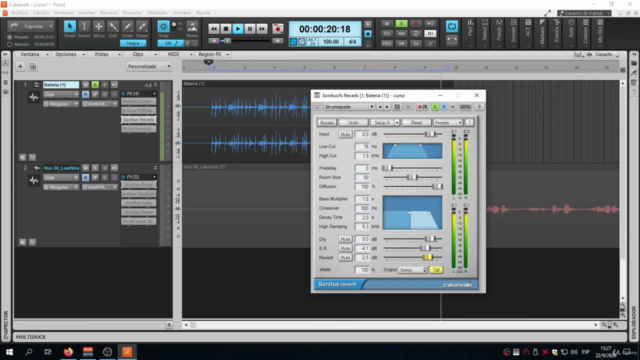Click the reverb Bypass button
Image resolution: width=640 pixels, height=360 pixels.
pyautogui.click(x=327, y=122)
